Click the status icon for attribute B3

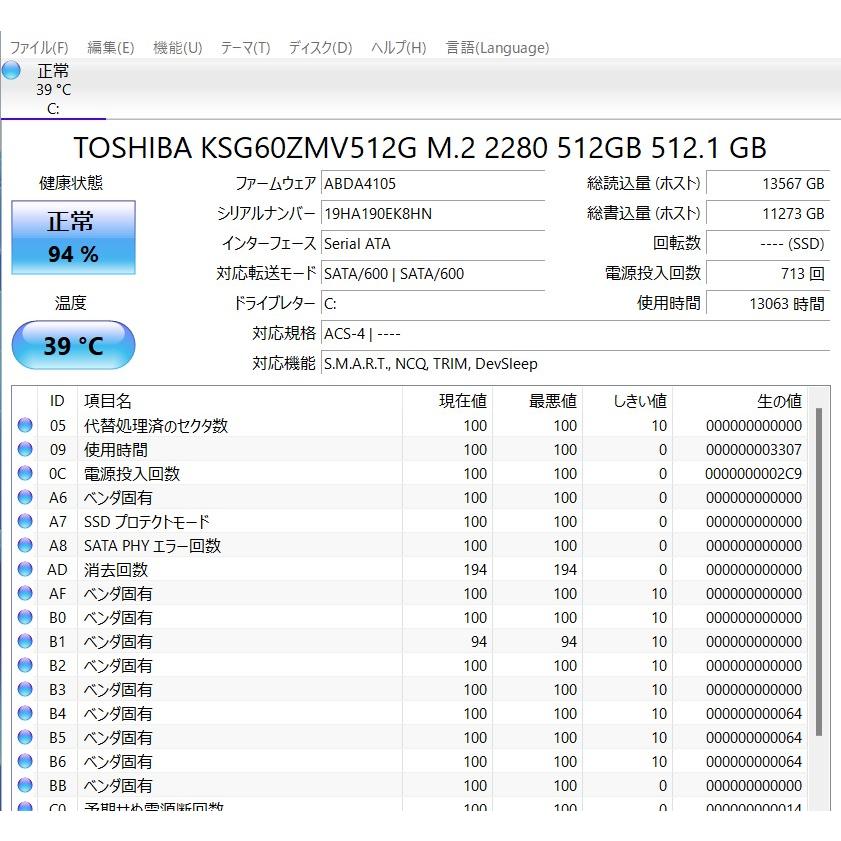tap(25, 689)
